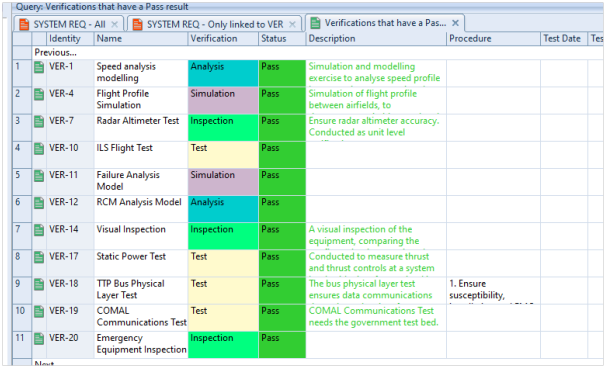This screenshot has height=368, width=606.
Task: Select row number 11 header
Action: (22, 344)
